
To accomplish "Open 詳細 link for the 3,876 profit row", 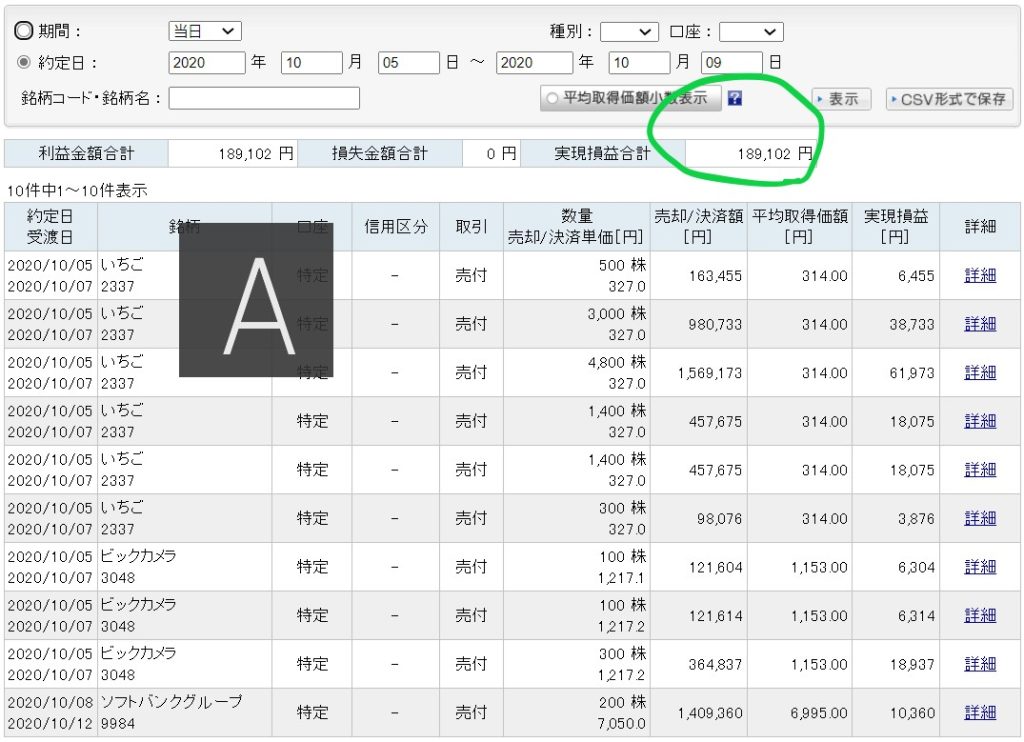I will point(980,518).
